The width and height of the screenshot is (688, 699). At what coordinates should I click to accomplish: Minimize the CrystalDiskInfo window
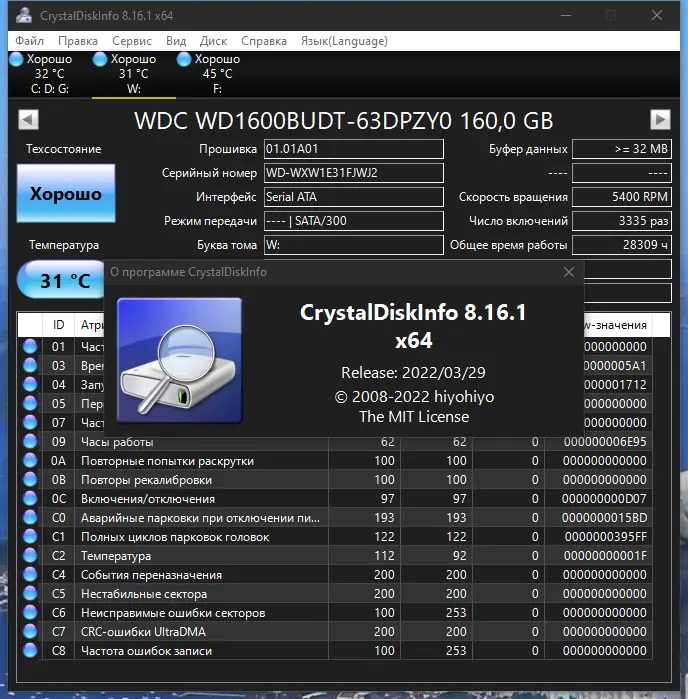[566, 15]
